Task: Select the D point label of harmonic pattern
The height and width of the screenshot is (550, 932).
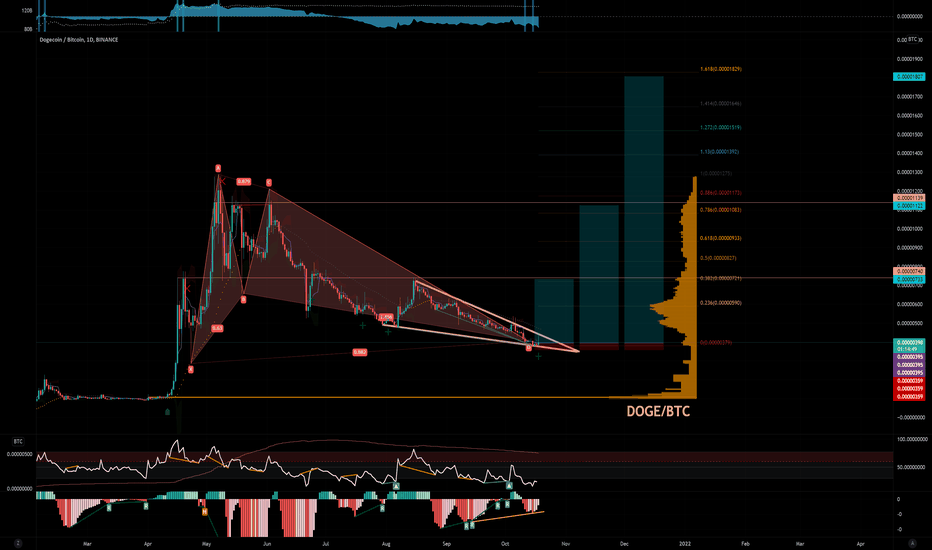Action: point(528,348)
